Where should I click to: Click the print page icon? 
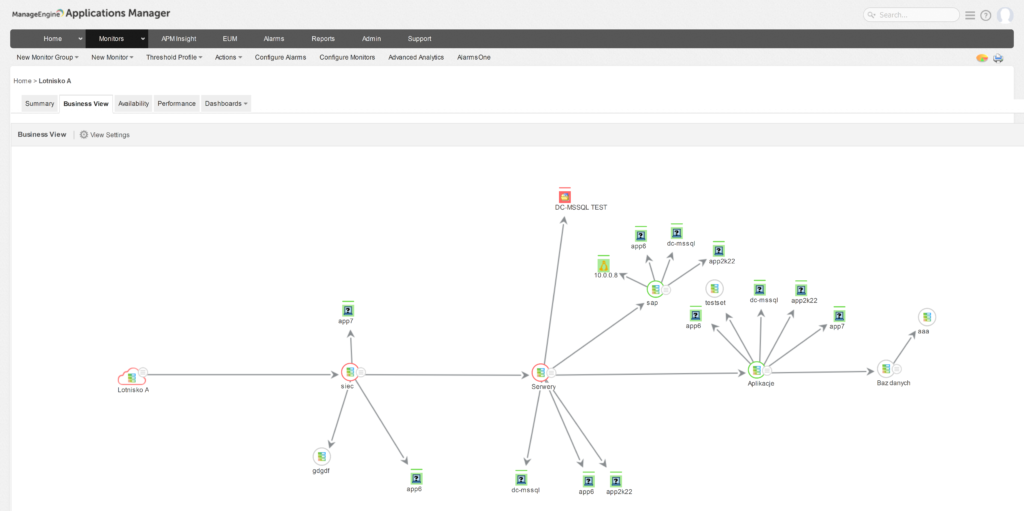[997, 58]
